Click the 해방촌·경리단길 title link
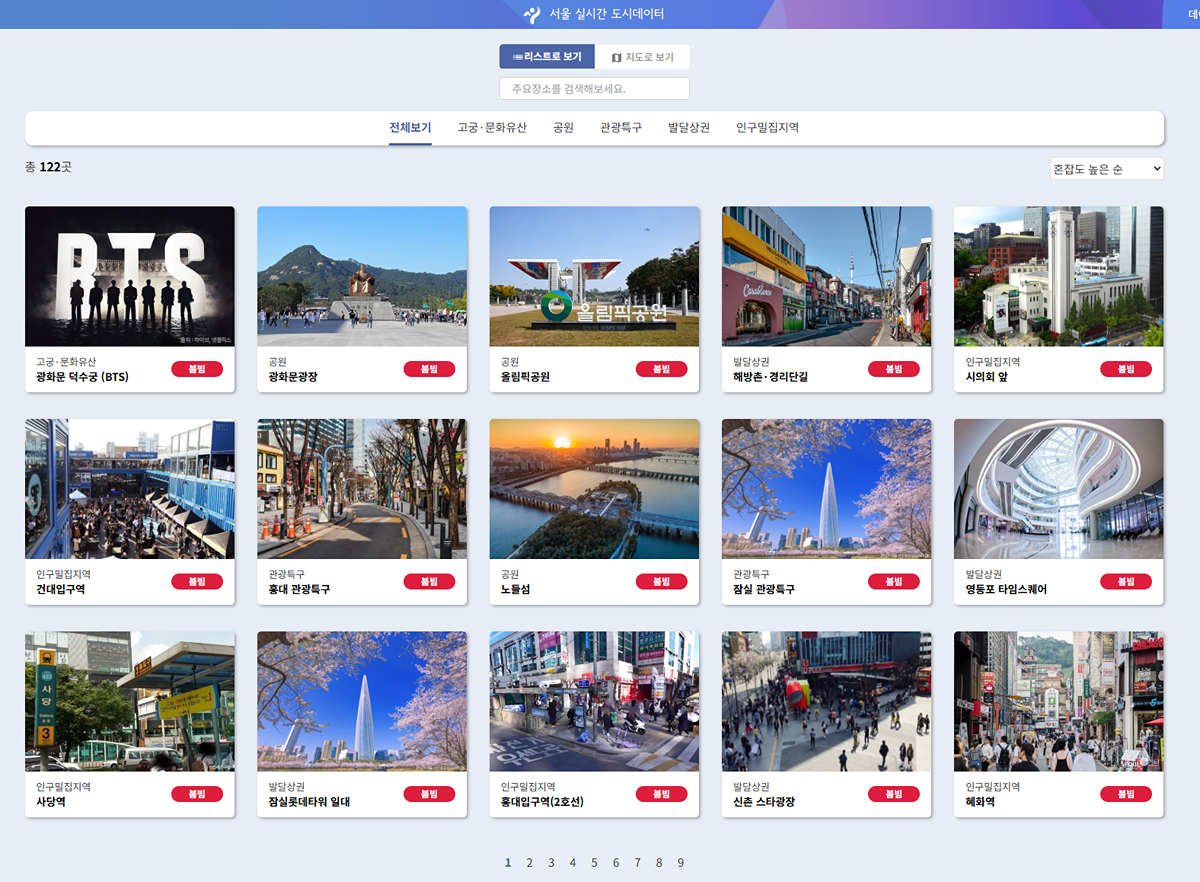Image resolution: width=1200 pixels, height=882 pixels. click(770, 377)
